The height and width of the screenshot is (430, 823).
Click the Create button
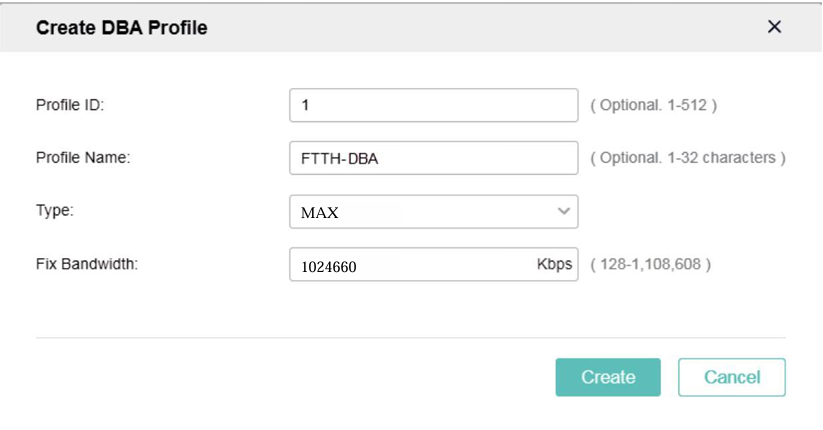608,377
